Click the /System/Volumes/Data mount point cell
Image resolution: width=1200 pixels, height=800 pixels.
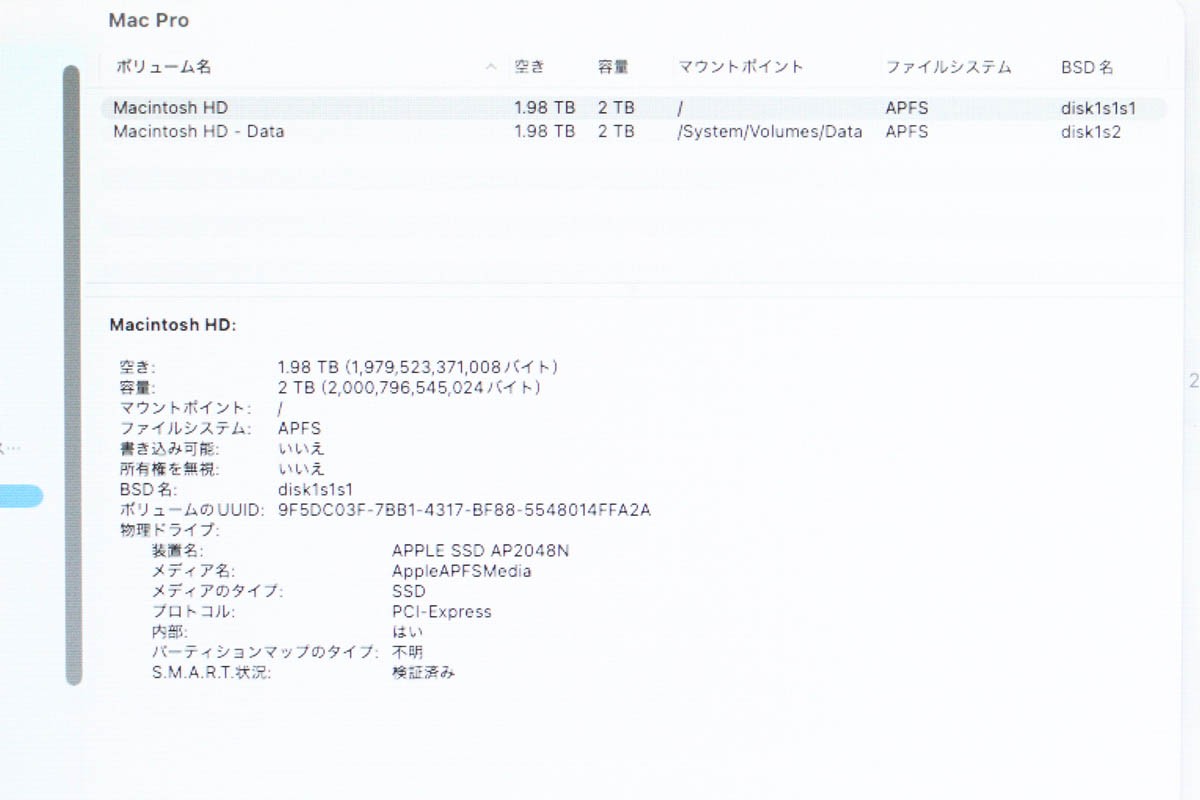tap(770, 131)
